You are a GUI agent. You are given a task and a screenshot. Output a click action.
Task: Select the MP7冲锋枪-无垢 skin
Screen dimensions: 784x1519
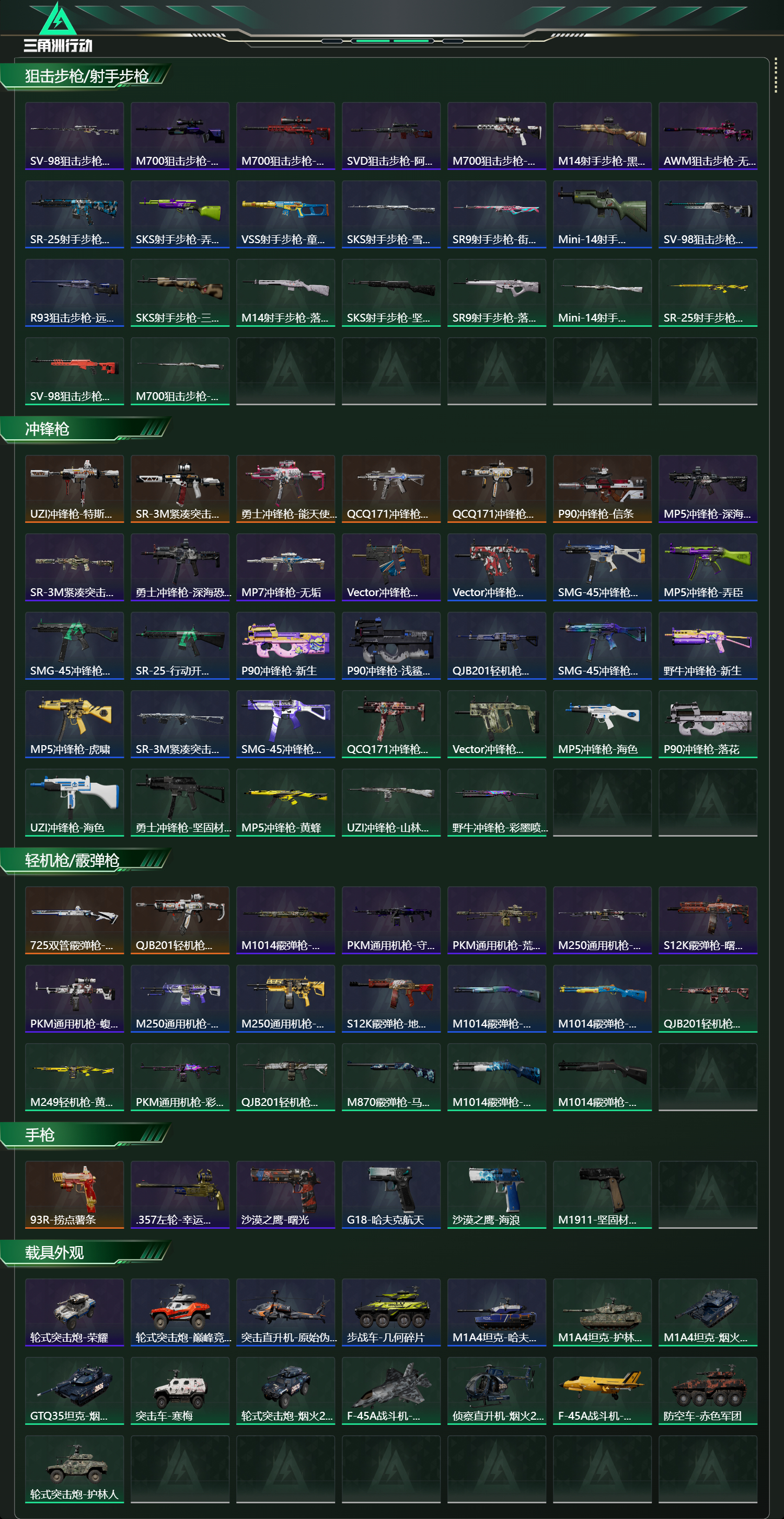(285, 567)
